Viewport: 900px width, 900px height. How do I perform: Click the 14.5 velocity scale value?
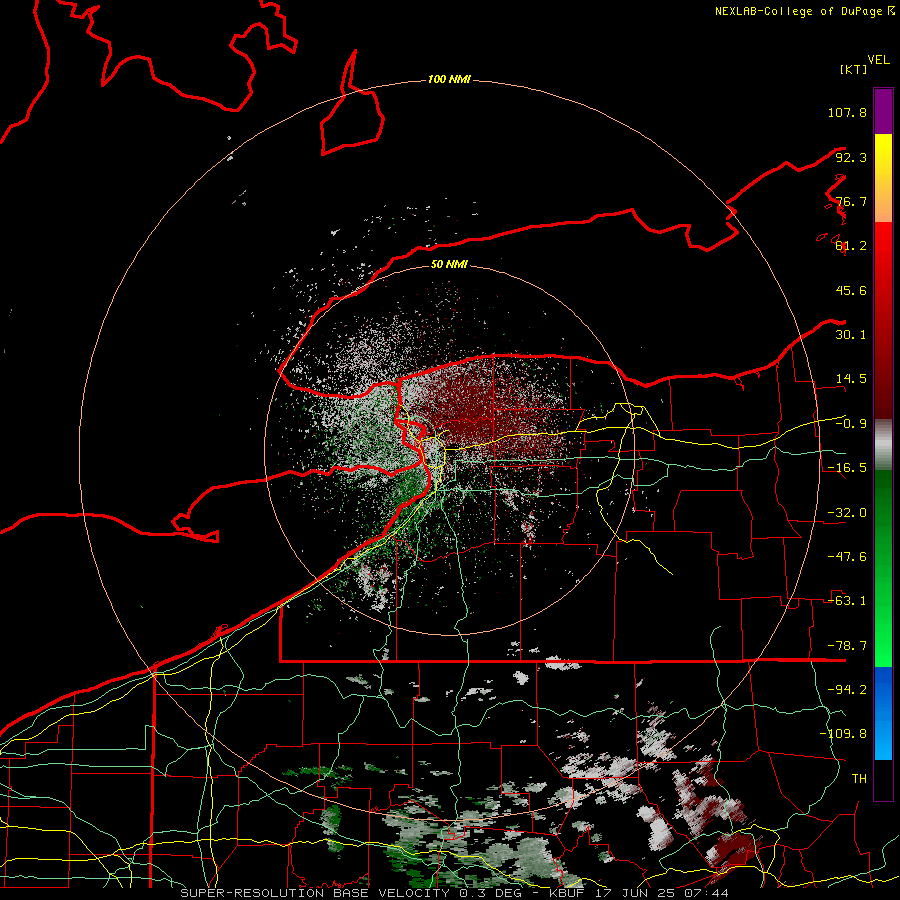pyautogui.click(x=851, y=379)
